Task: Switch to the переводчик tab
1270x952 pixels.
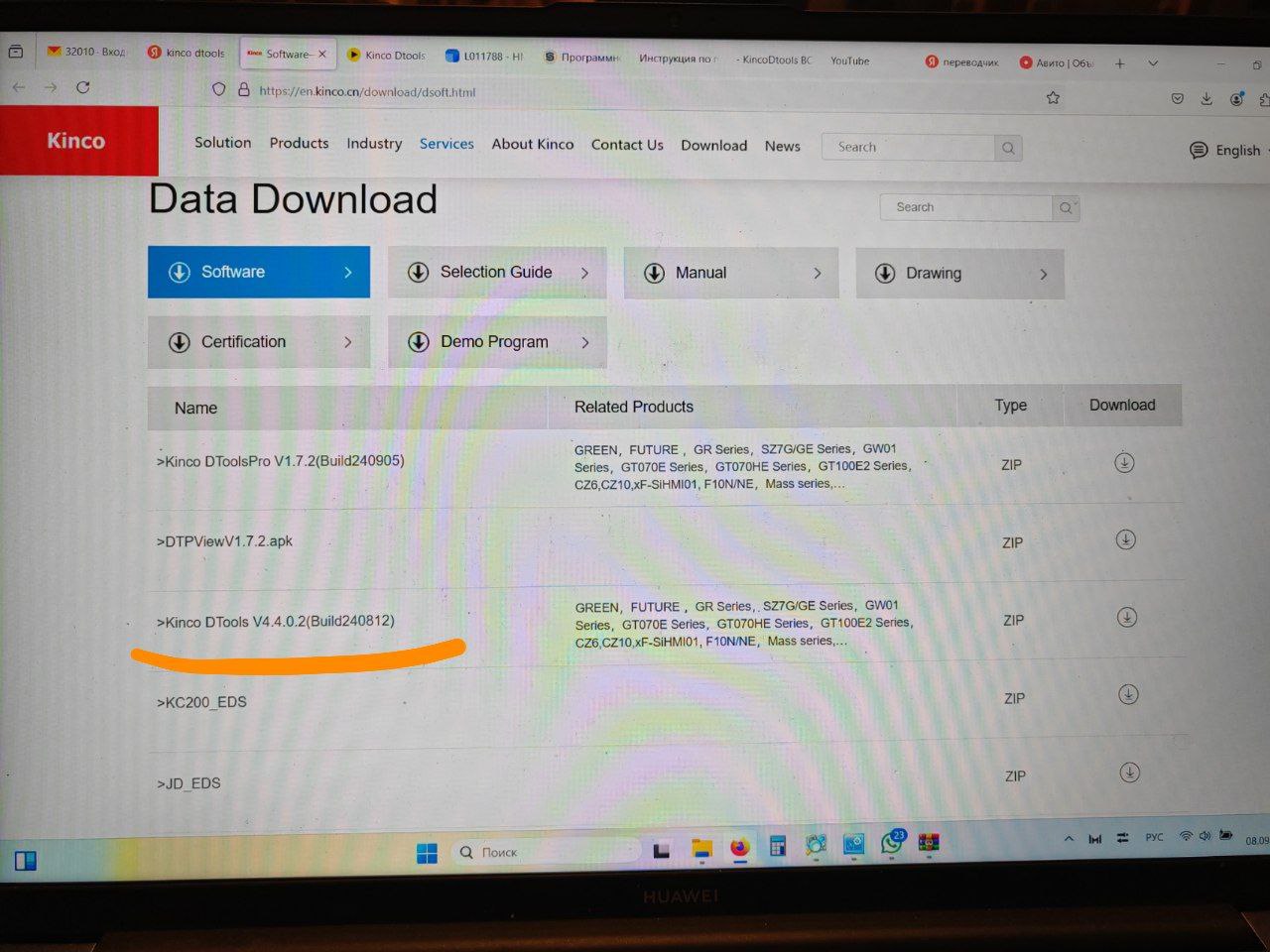Action: click(x=962, y=61)
